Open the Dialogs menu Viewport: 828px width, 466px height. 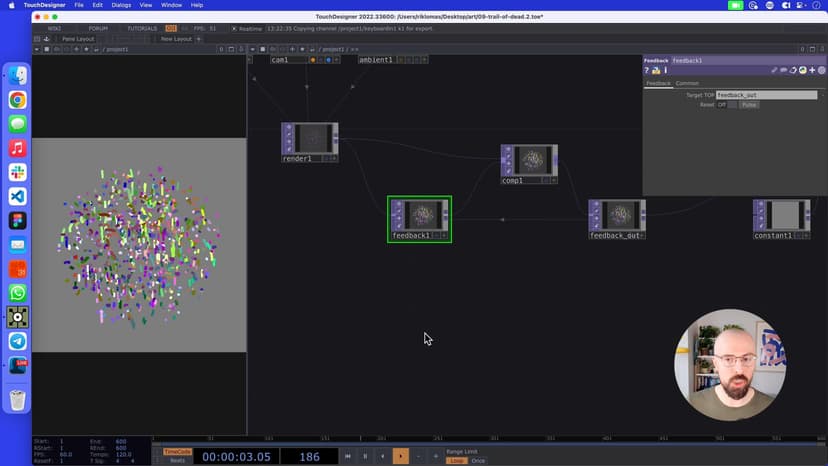[121, 5]
